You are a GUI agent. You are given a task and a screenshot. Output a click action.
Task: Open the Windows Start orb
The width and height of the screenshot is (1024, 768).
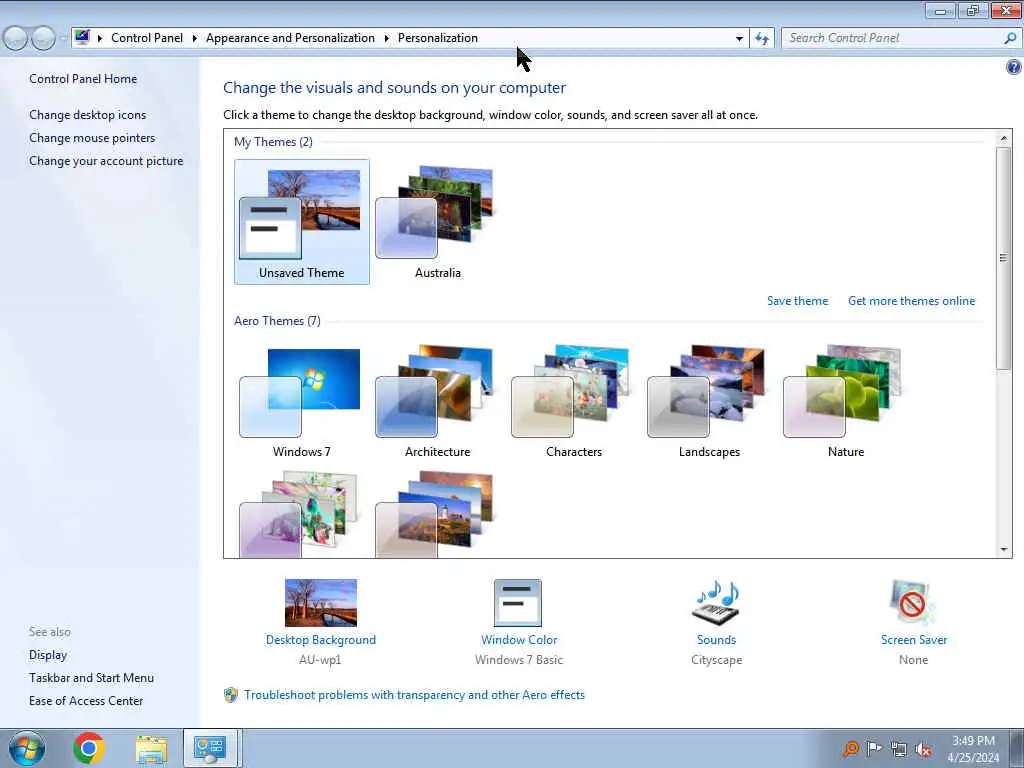coord(27,748)
